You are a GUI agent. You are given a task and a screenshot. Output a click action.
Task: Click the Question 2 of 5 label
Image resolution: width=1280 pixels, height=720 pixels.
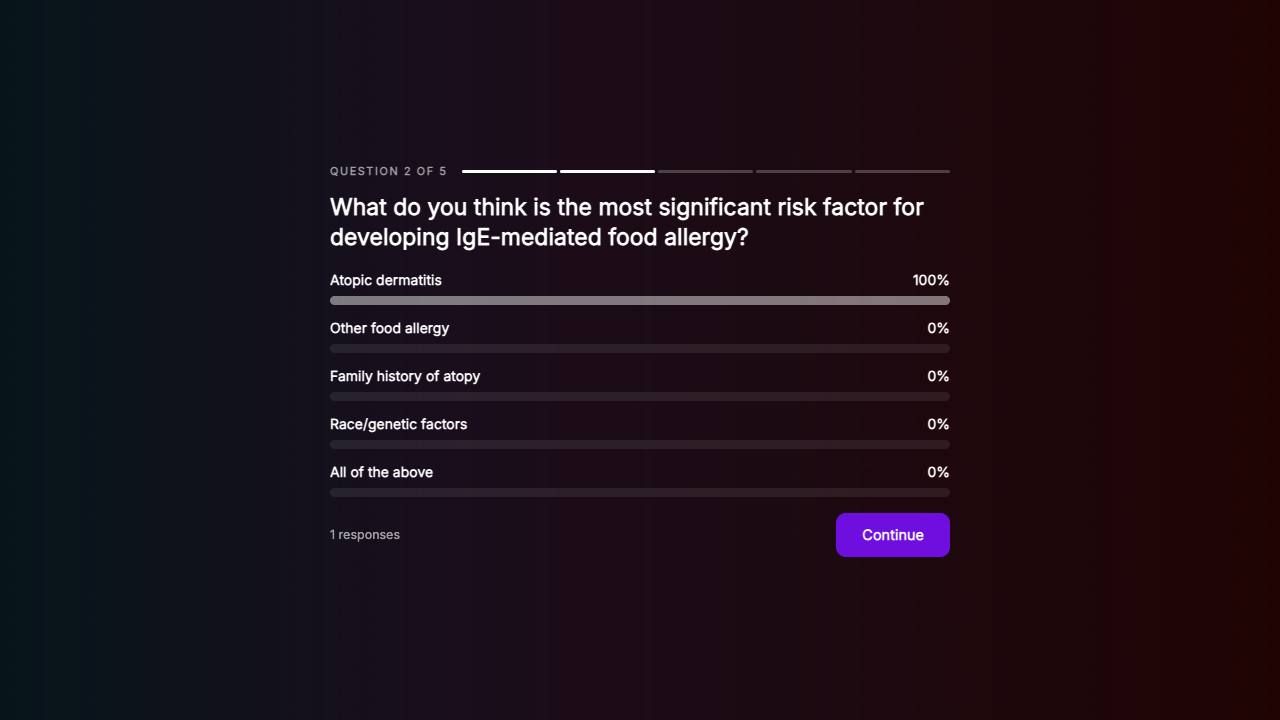click(x=388, y=171)
